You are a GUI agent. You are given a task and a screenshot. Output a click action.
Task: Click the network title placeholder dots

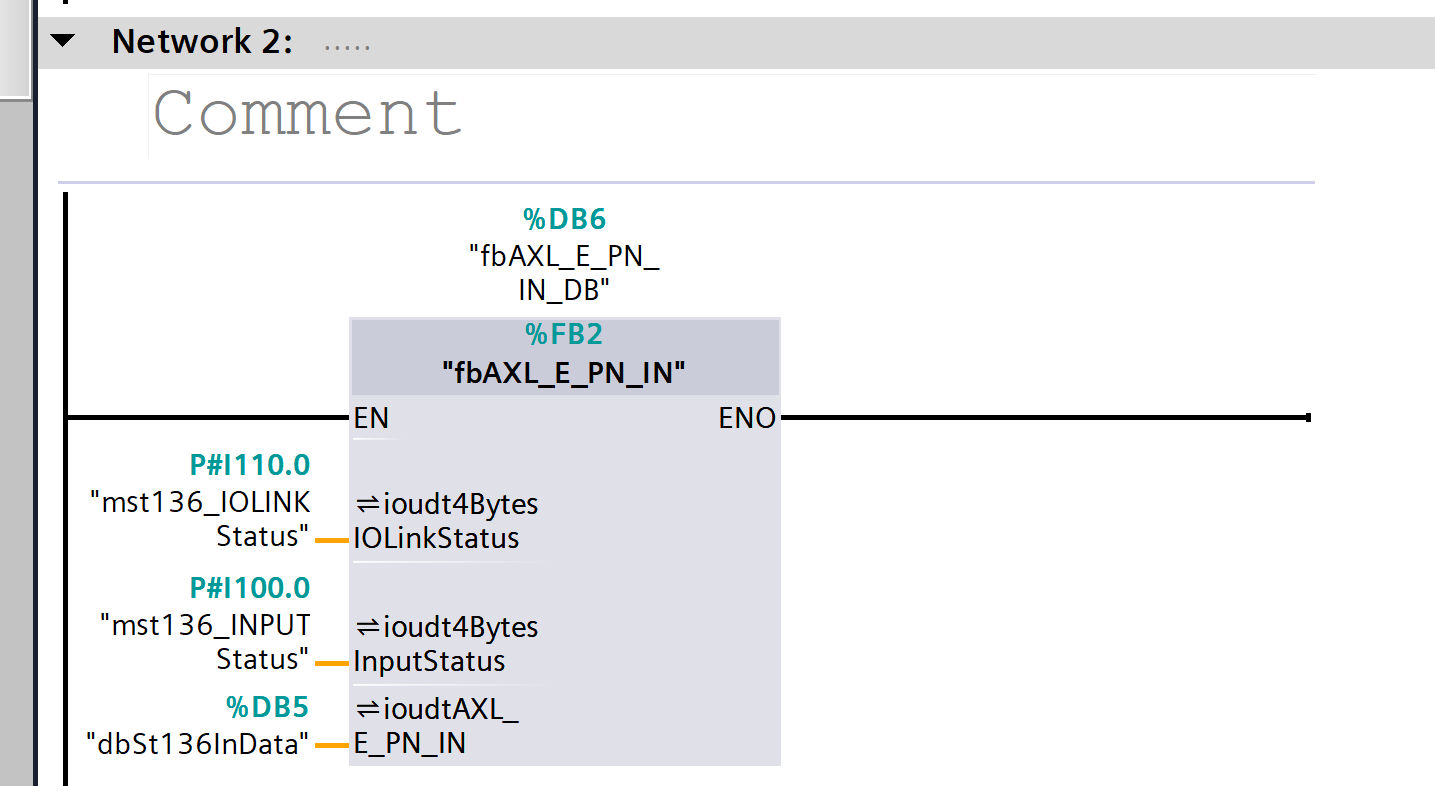point(347,46)
